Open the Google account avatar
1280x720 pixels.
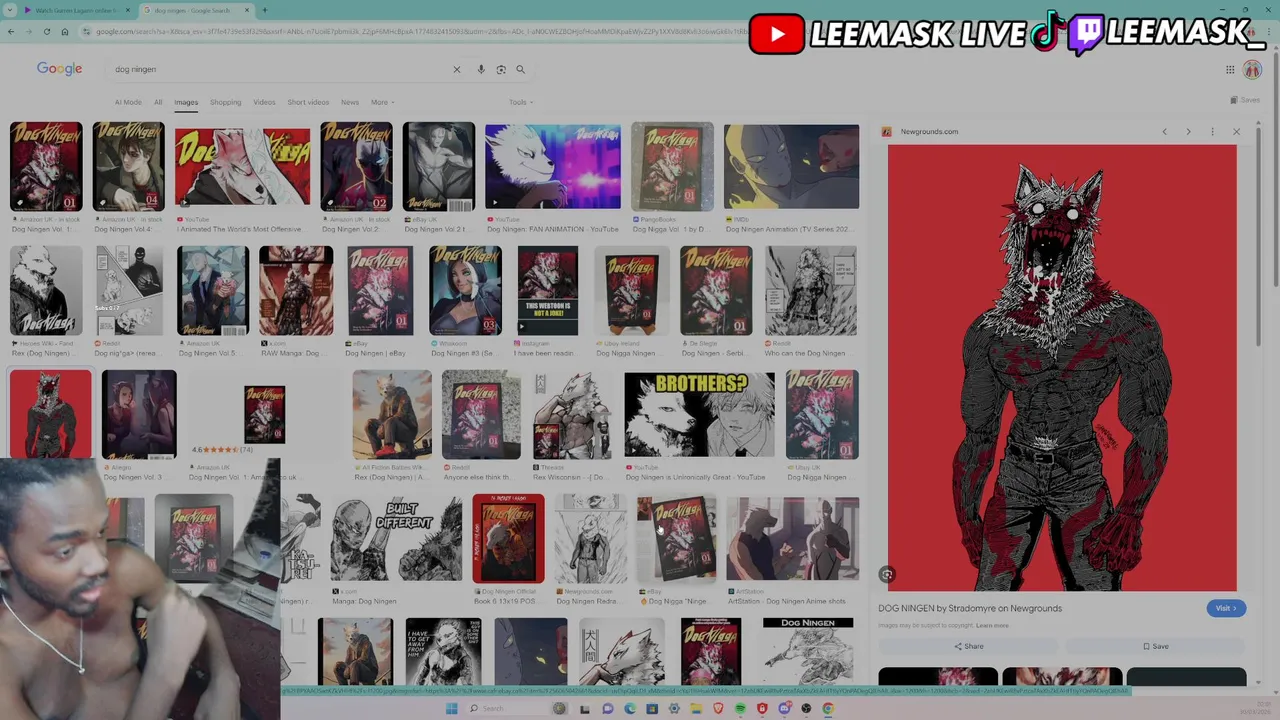click(x=1252, y=69)
